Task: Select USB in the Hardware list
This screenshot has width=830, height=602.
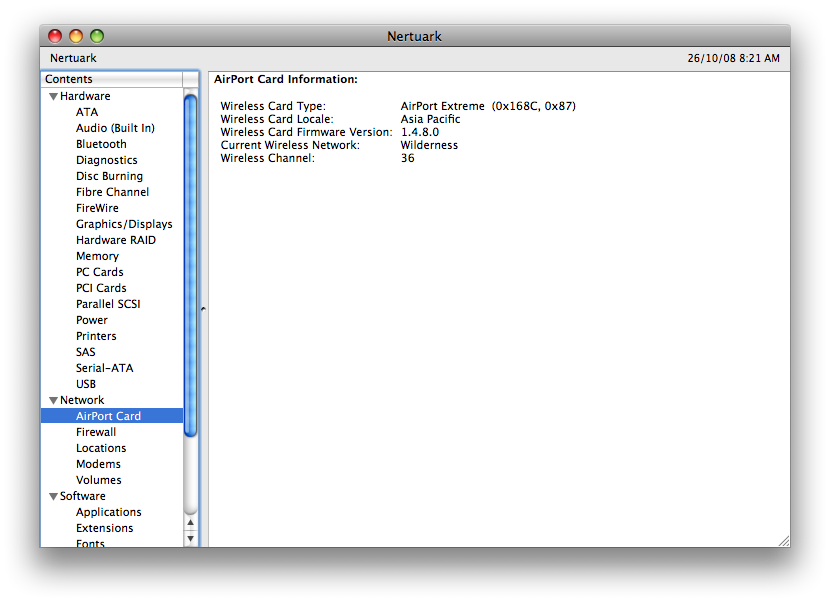Action: tap(86, 384)
